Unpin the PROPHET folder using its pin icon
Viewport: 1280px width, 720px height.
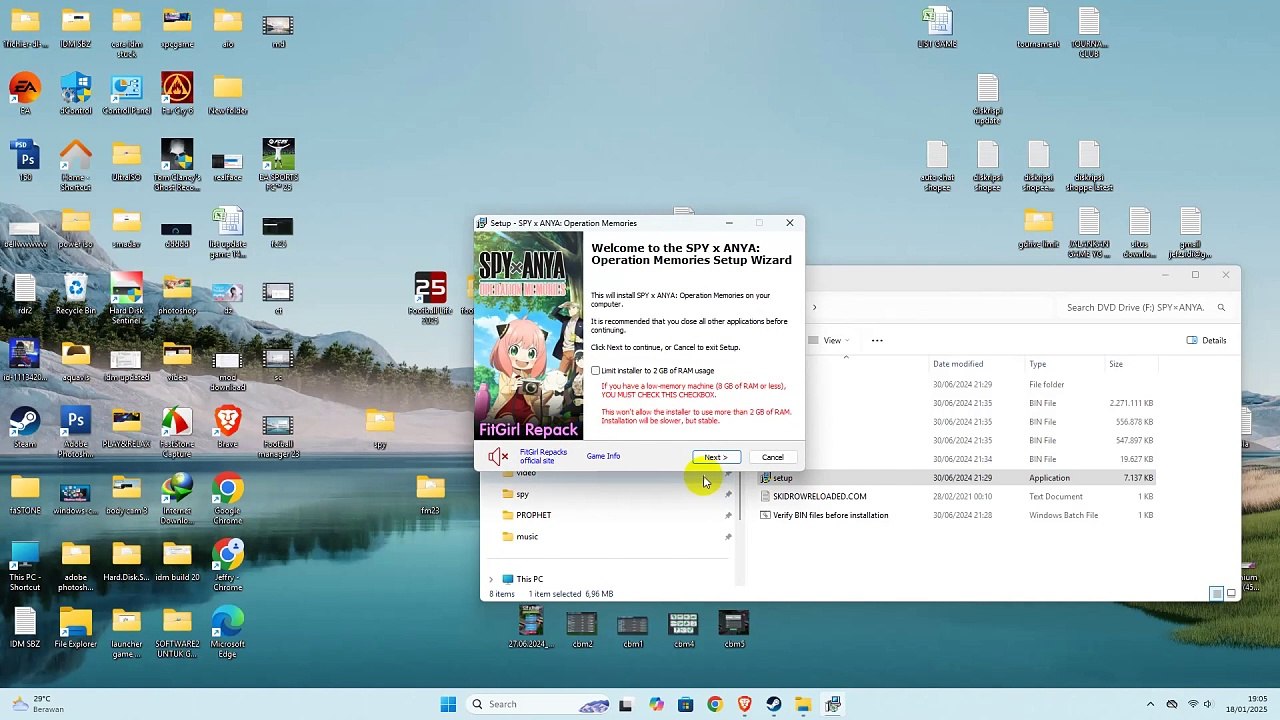(x=728, y=516)
